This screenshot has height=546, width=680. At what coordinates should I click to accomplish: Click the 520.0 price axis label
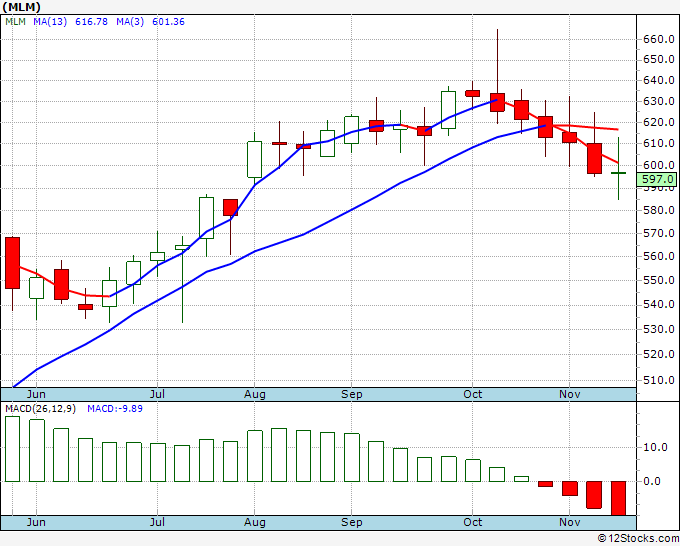(x=659, y=354)
